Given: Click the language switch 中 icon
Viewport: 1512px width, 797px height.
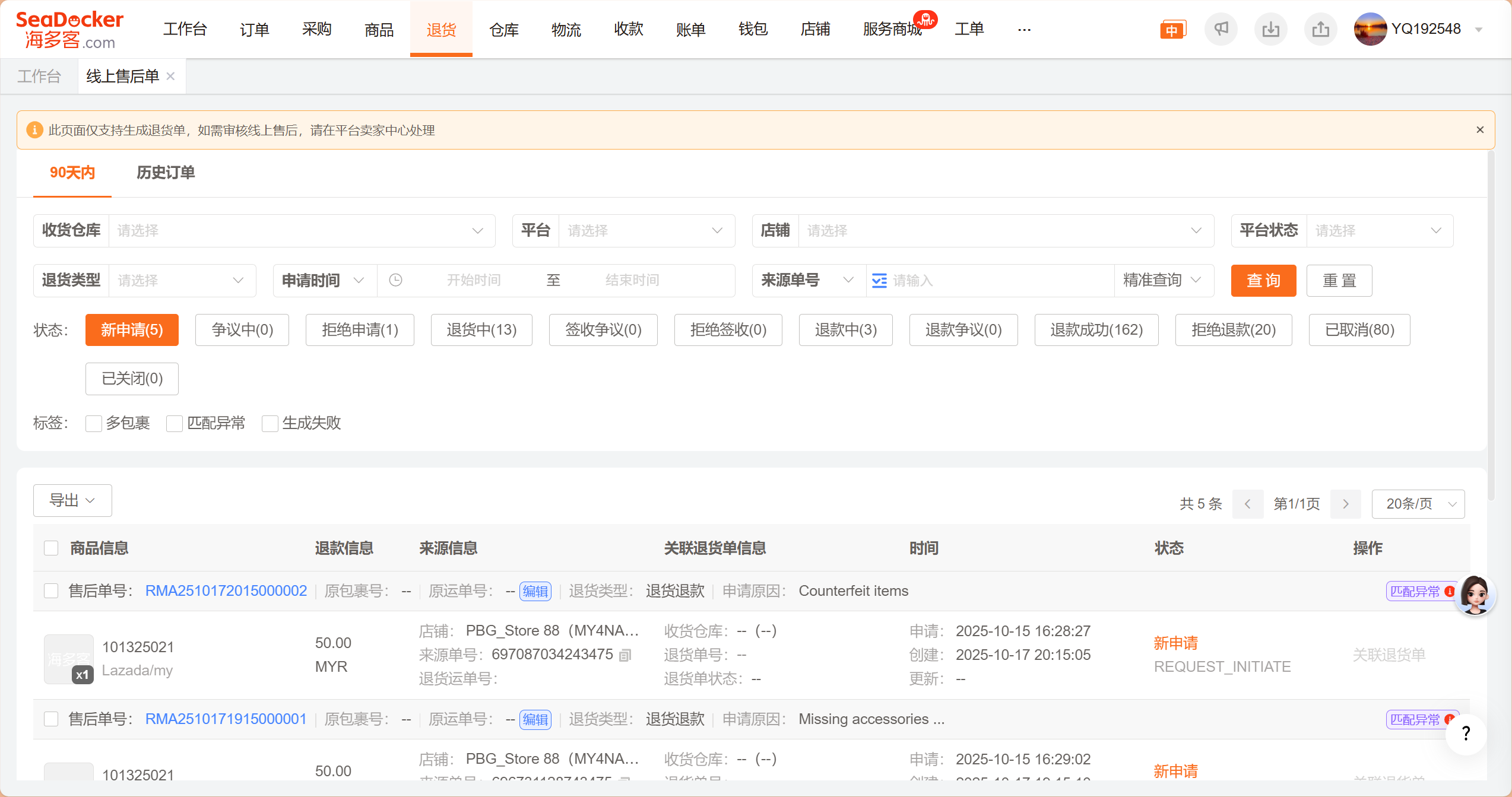Looking at the screenshot, I should tap(1172, 30).
